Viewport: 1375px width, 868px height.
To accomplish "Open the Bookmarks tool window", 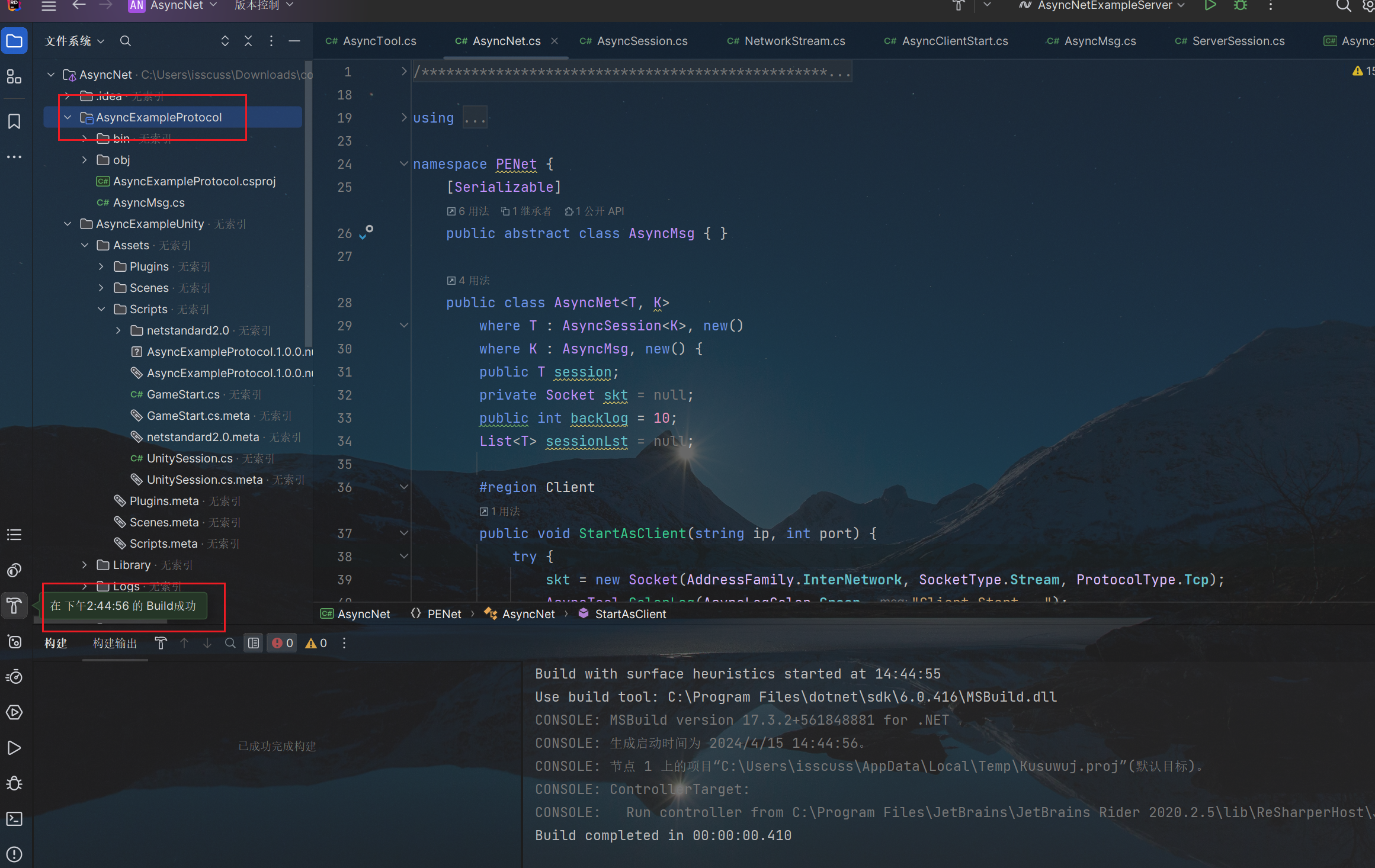I will point(14,121).
